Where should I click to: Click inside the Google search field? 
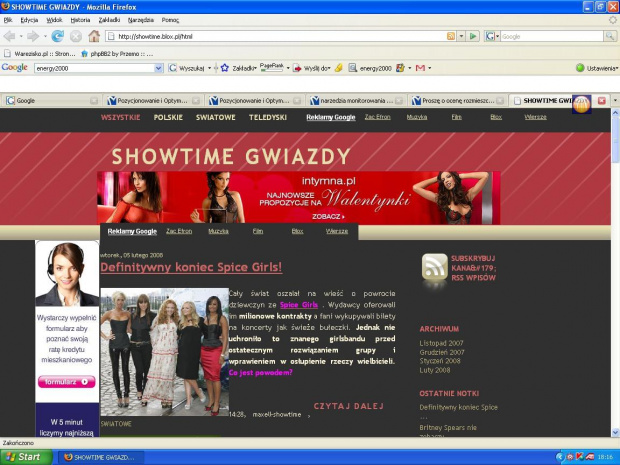[552, 36]
